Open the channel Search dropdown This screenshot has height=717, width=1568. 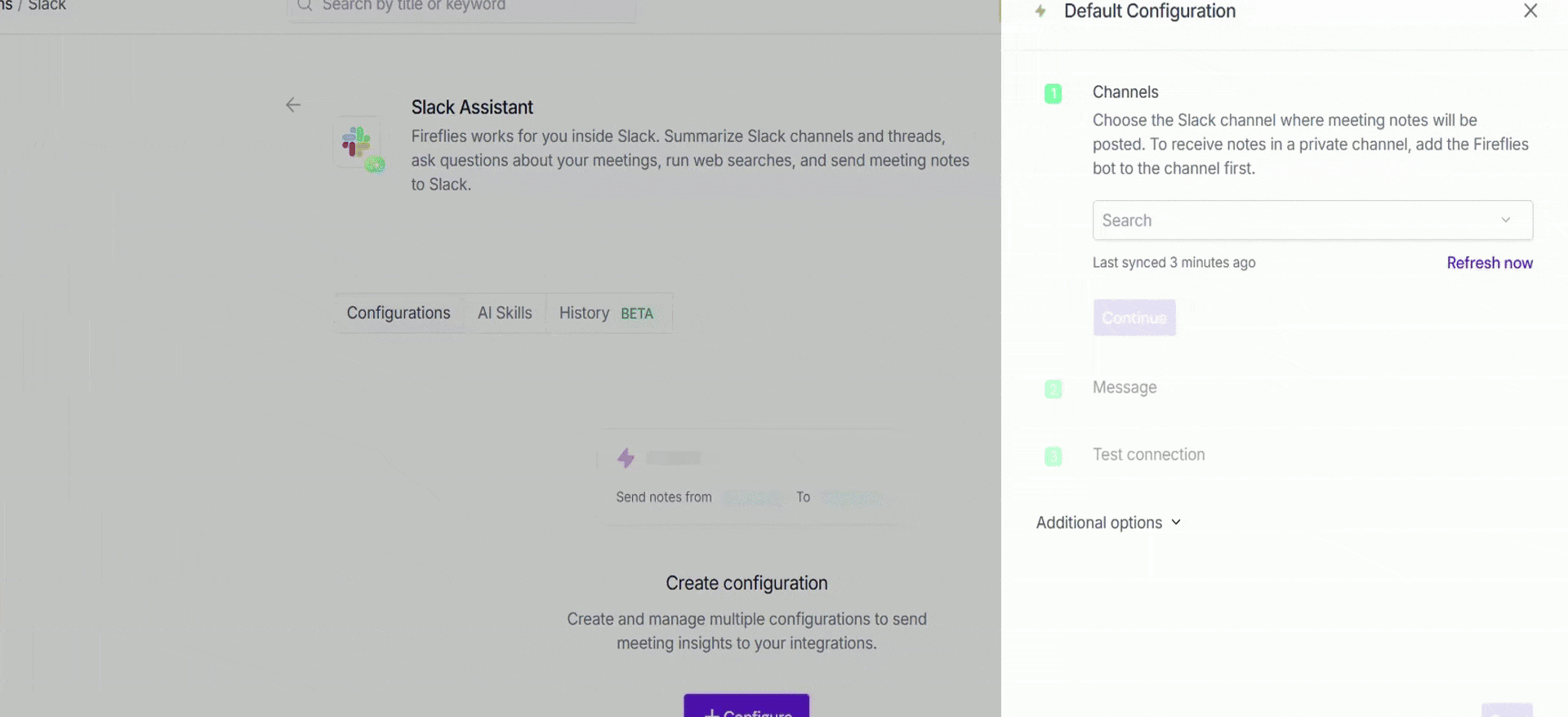1312,220
